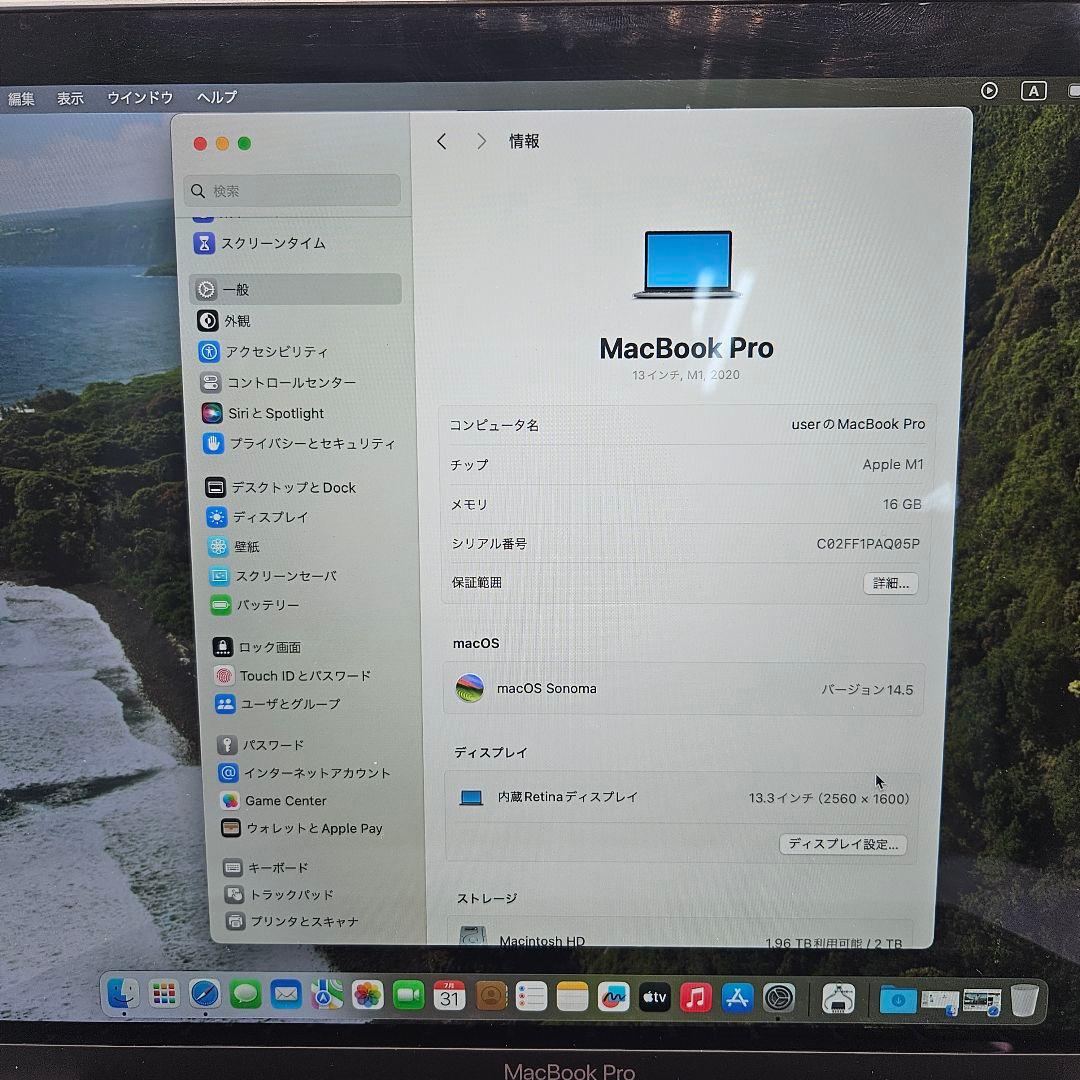Open Screen Time settings in sidebar

pos(270,243)
